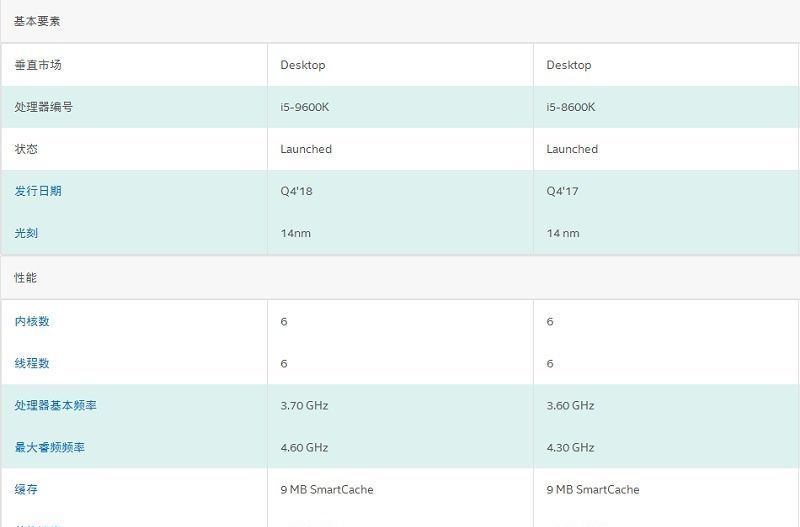The height and width of the screenshot is (527, 800).
Task: Click the i5-8600K processor number cell
Action: point(570,107)
